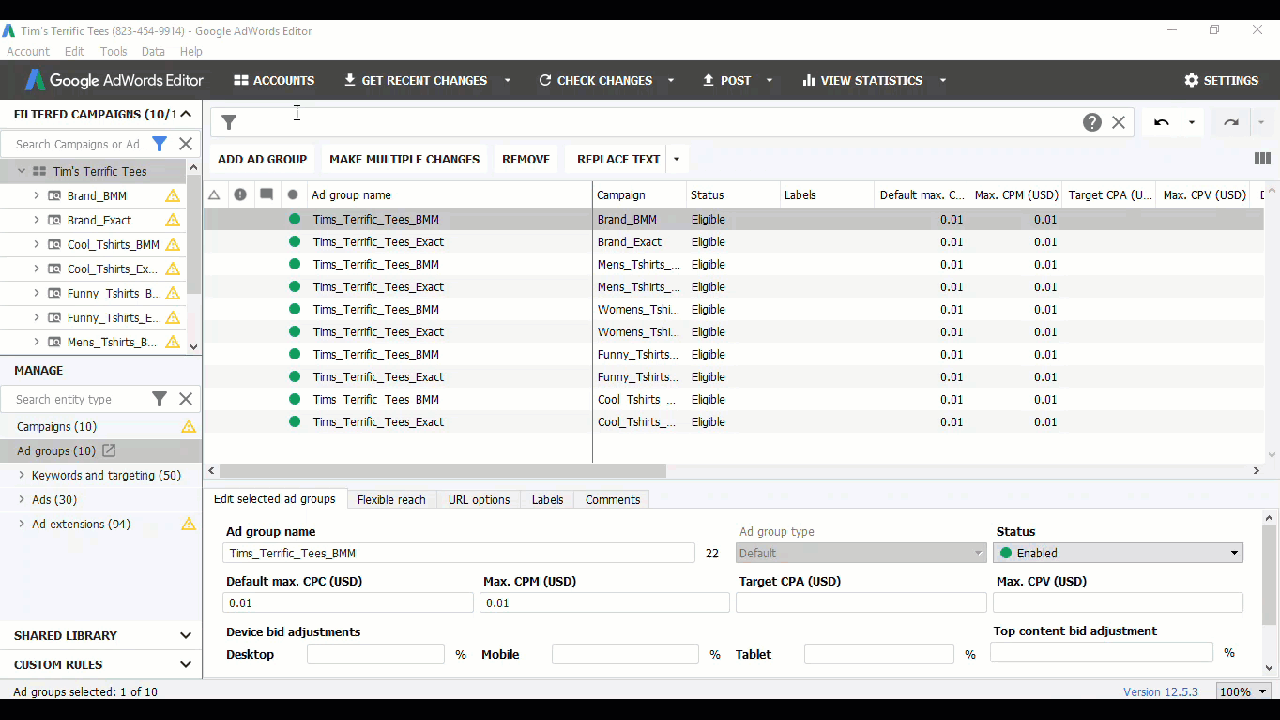Click Make Multiple Changes button
The width and height of the screenshot is (1280, 720).
click(404, 159)
